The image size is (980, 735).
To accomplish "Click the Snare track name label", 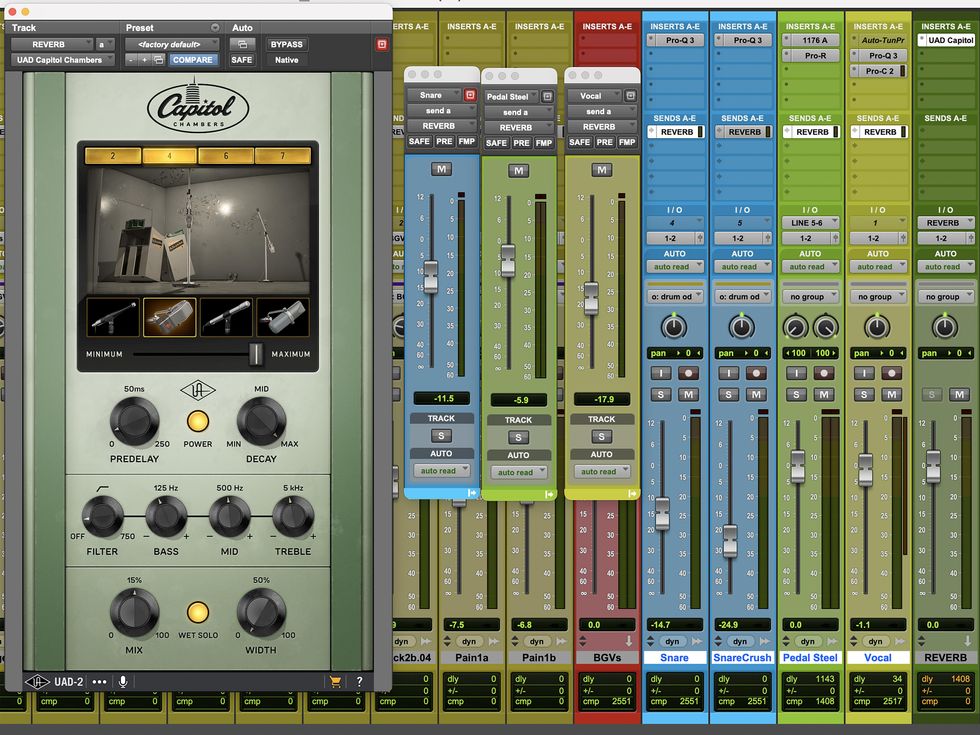I will point(674,658).
